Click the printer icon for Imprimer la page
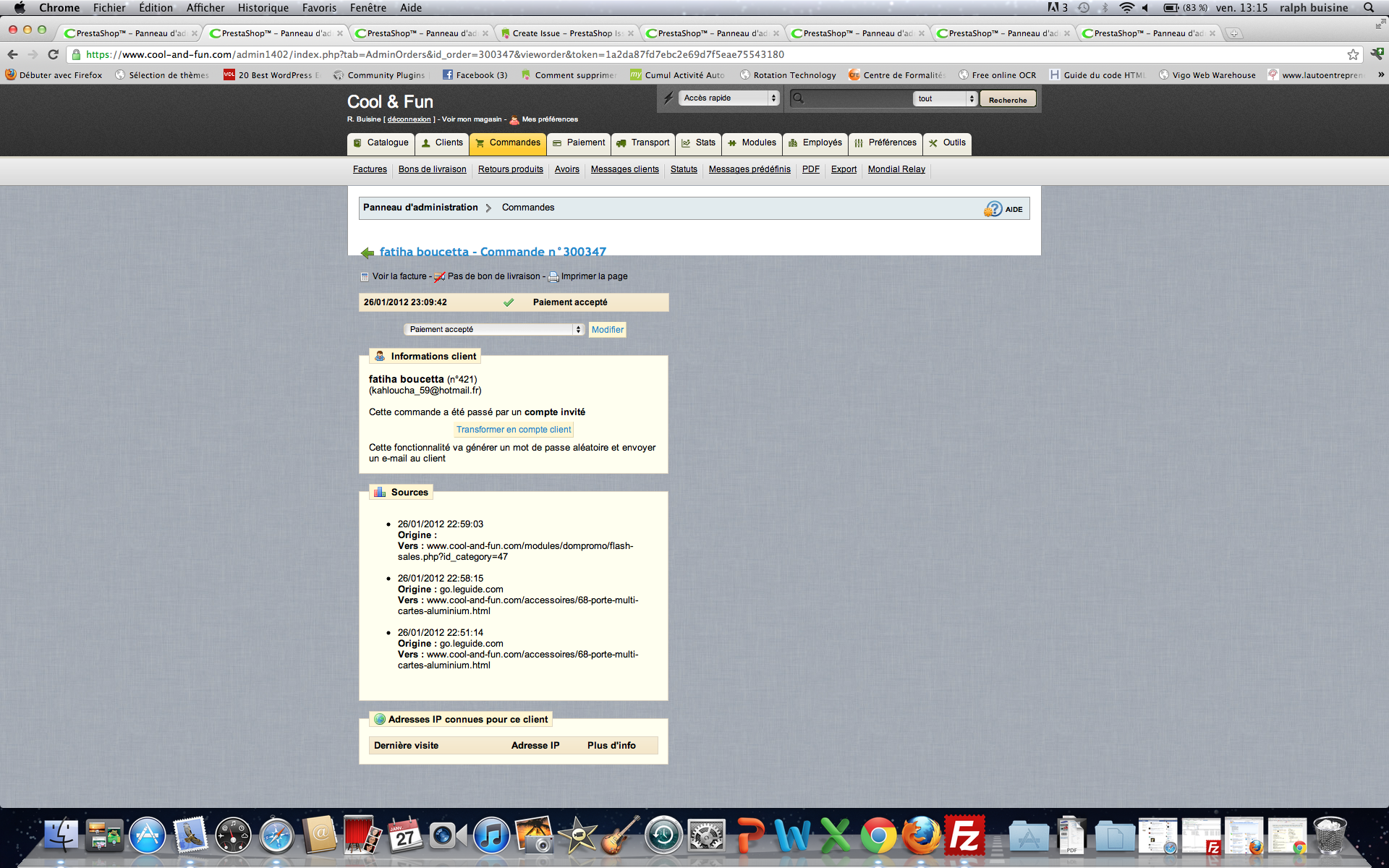The height and width of the screenshot is (868, 1389). tap(553, 276)
